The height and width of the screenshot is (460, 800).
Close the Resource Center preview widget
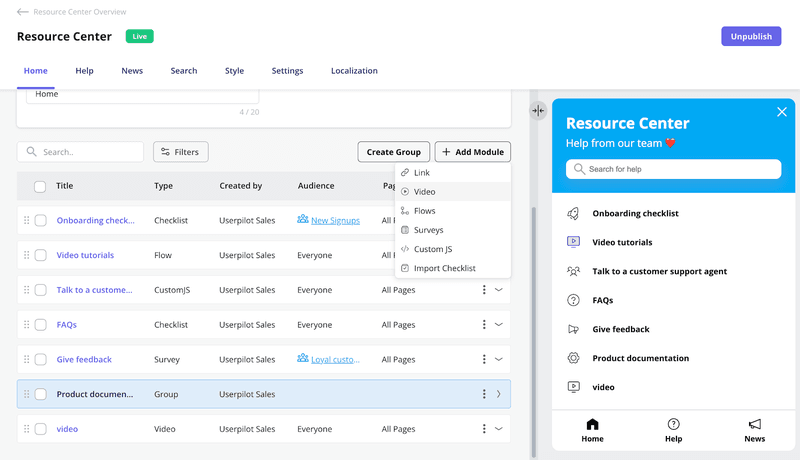[x=782, y=112]
